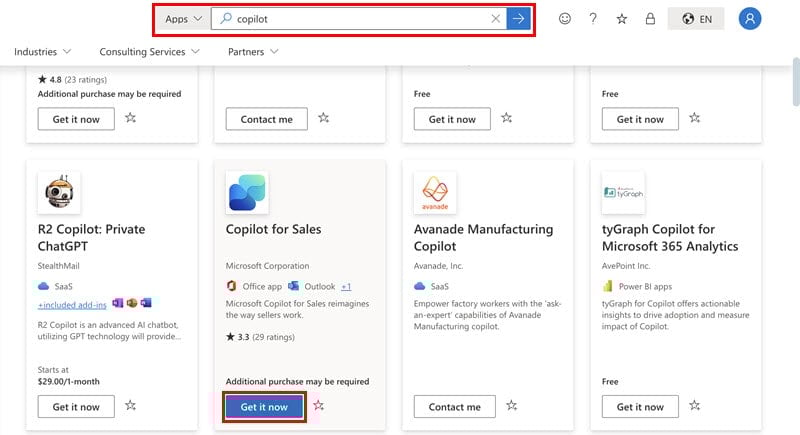Click the Copilot for Sales logo
This screenshot has width=800, height=435.
pos(247,192)
